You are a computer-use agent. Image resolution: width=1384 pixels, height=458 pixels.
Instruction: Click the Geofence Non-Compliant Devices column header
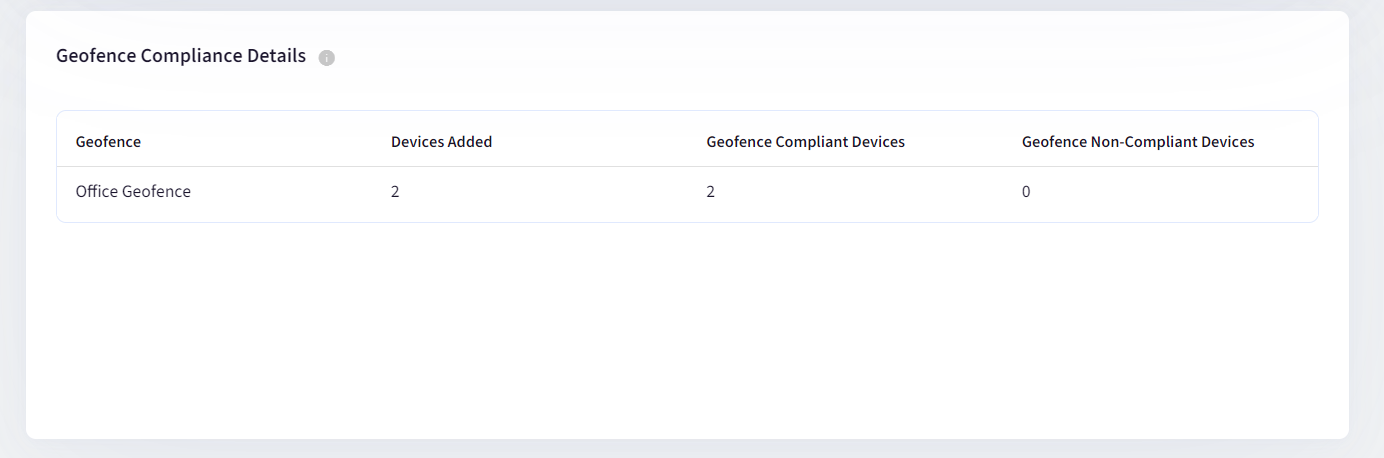(1137, 142)
